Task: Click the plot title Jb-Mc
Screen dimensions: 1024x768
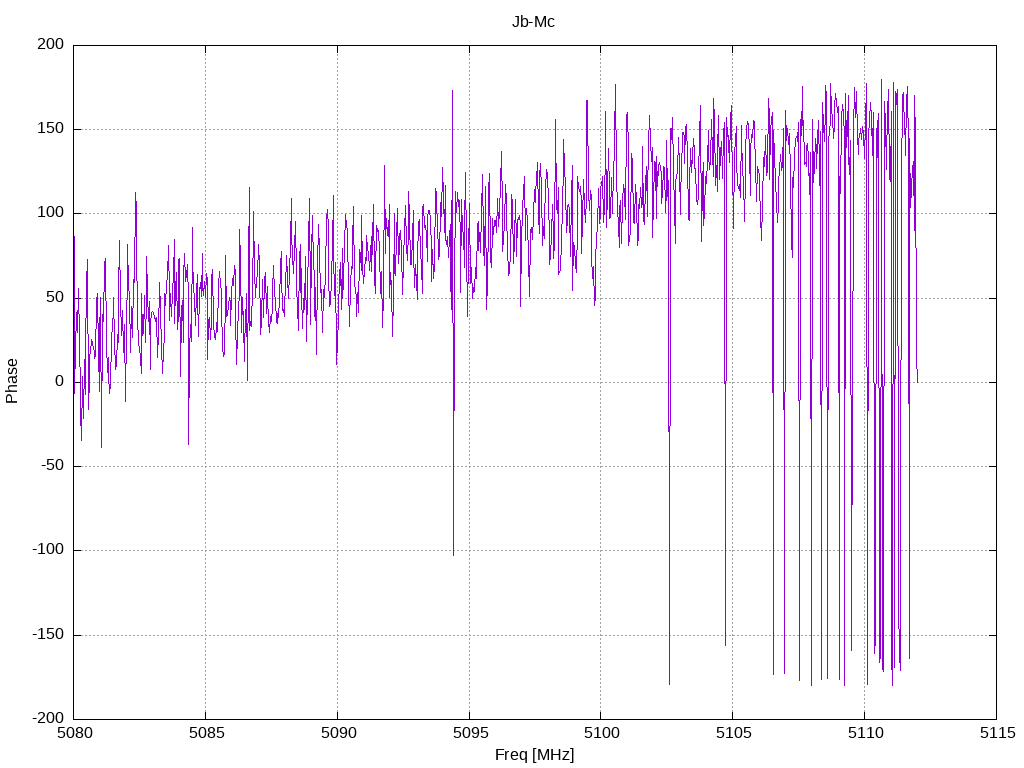Action: click(533, 22)
